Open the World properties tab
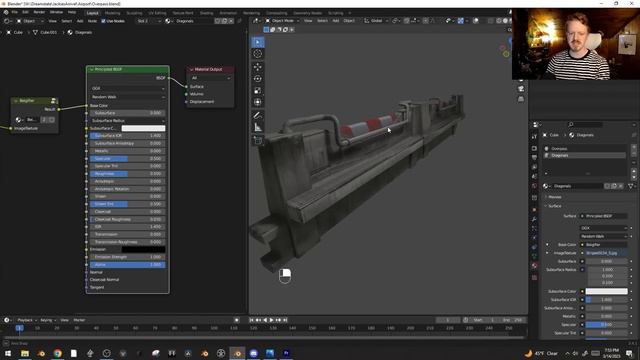The image size is (640, 360). click(534, 187)
